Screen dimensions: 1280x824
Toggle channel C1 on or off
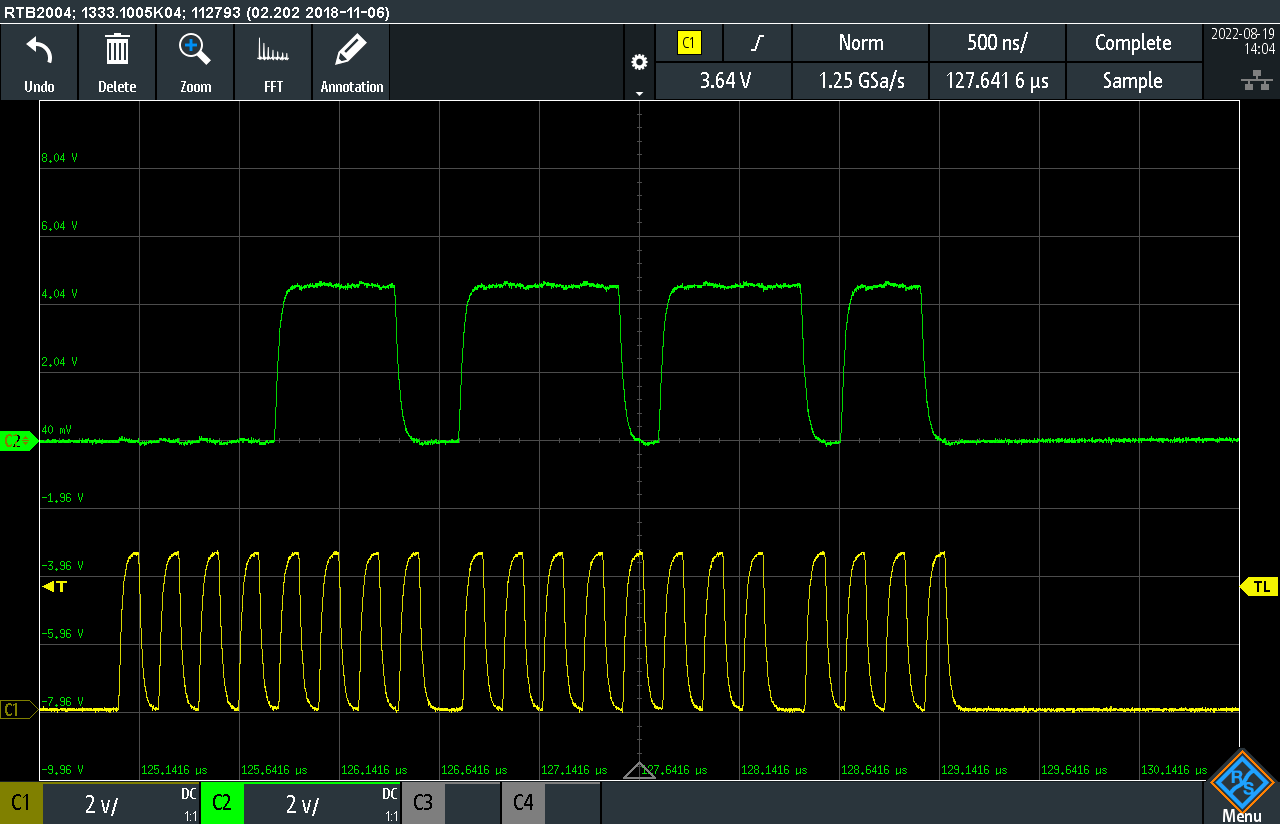[x=21, y=803]
